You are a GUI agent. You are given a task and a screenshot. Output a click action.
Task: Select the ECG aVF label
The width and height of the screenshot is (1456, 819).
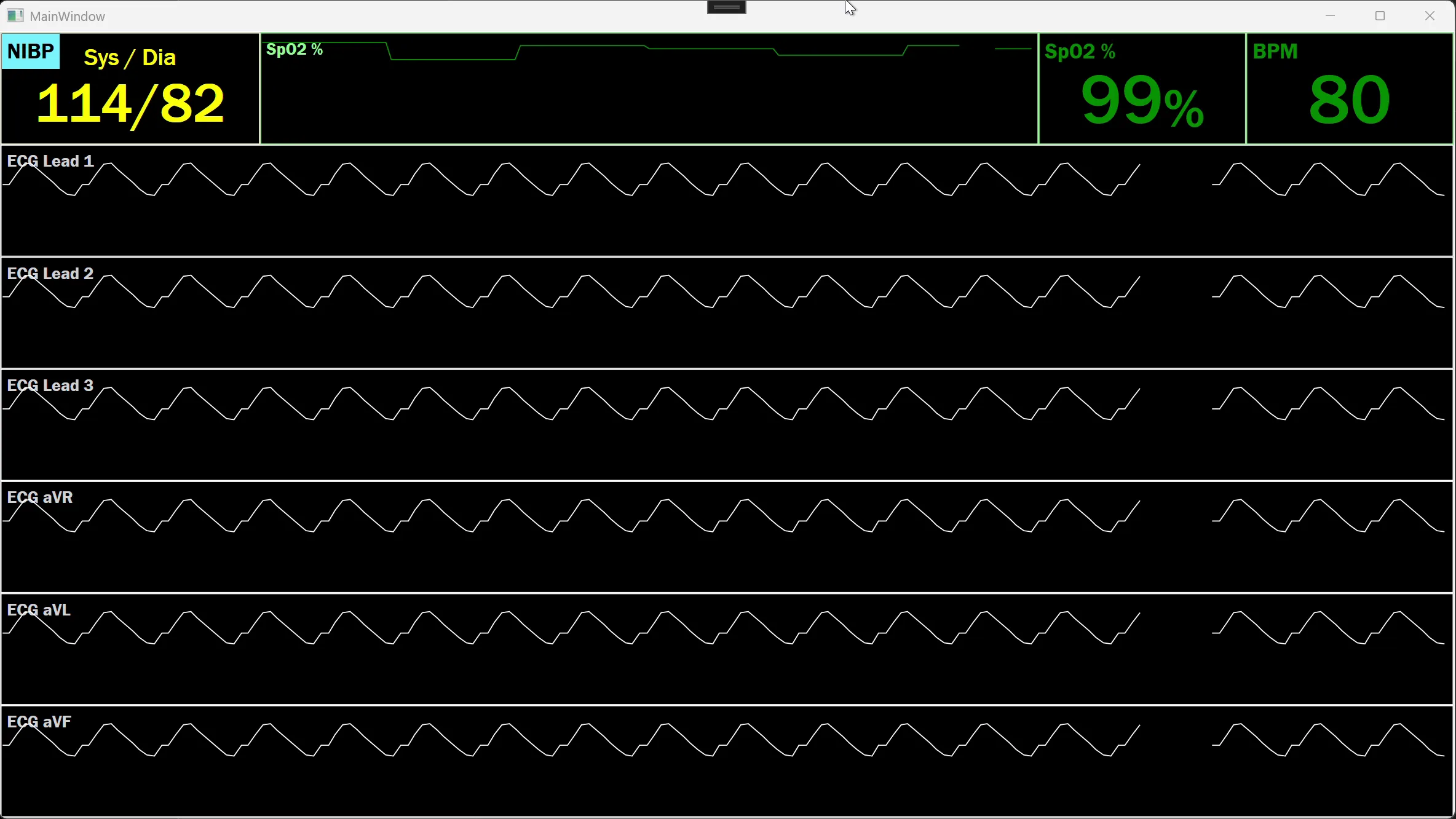pos(39,722)
